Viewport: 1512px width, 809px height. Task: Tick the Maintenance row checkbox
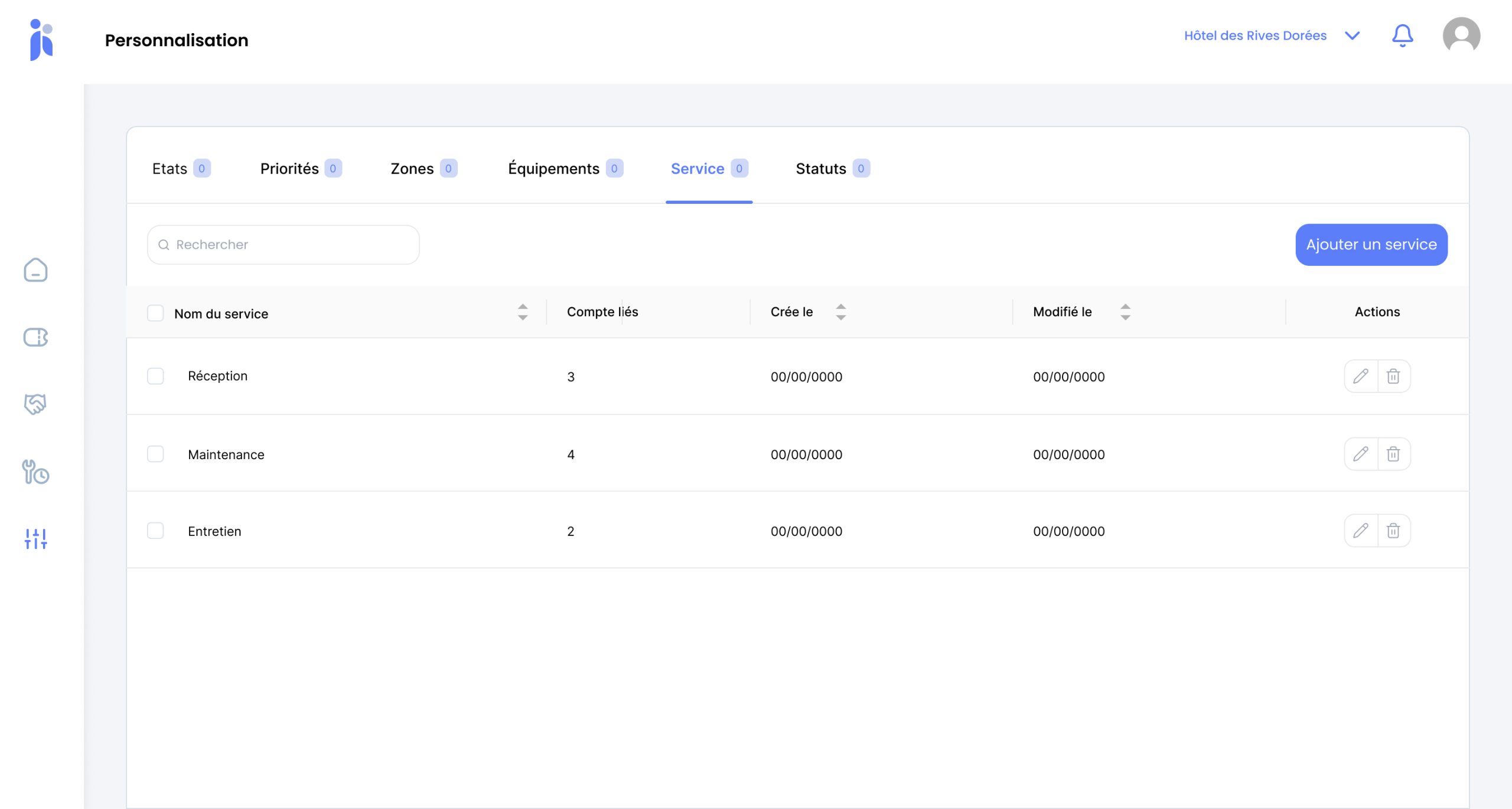tap(155, 454)
